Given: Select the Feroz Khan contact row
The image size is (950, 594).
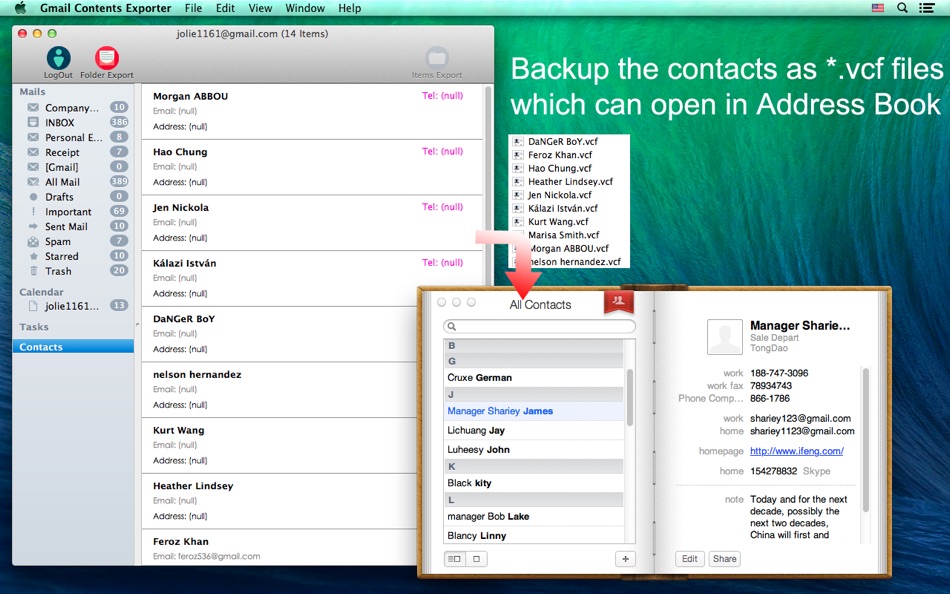Looking at the screenshot, I should 280,548.
